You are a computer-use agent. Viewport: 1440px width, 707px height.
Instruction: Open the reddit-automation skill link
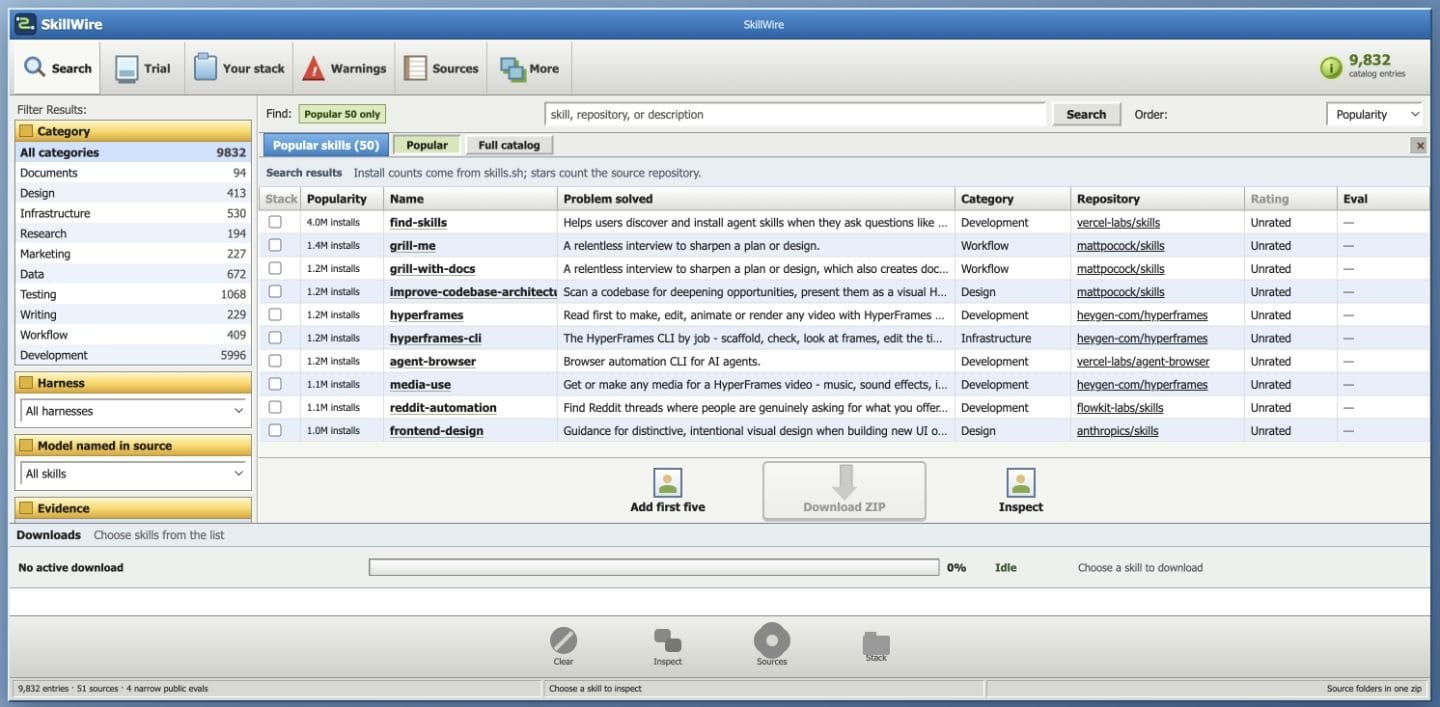coord(443,408)
